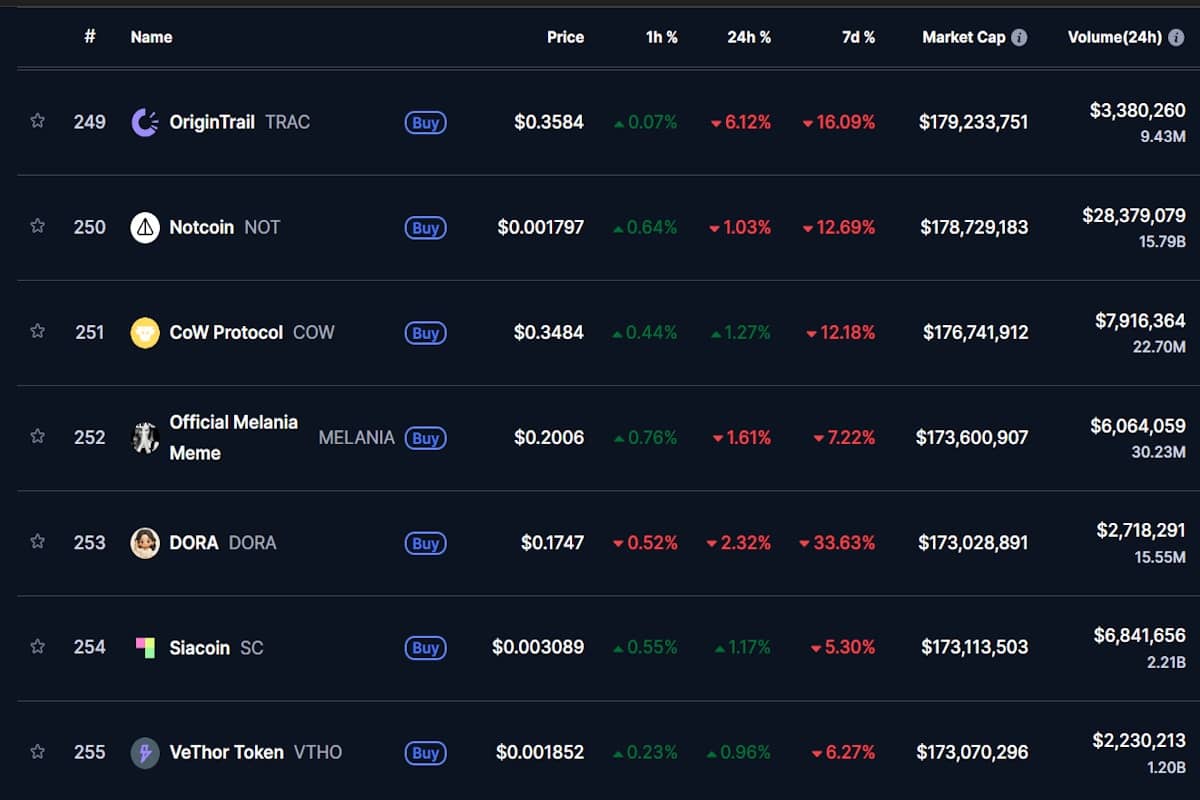
Task: Open the CoW Protocol coin page
Action: [x=226, y=332]
